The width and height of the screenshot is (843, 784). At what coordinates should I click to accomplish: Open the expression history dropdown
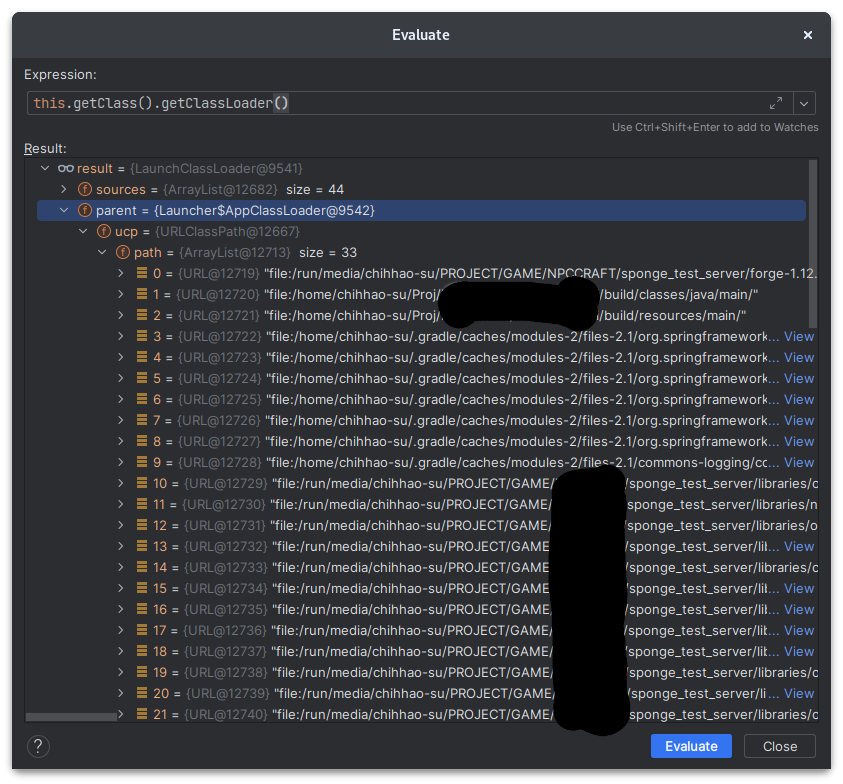point(804,103)
